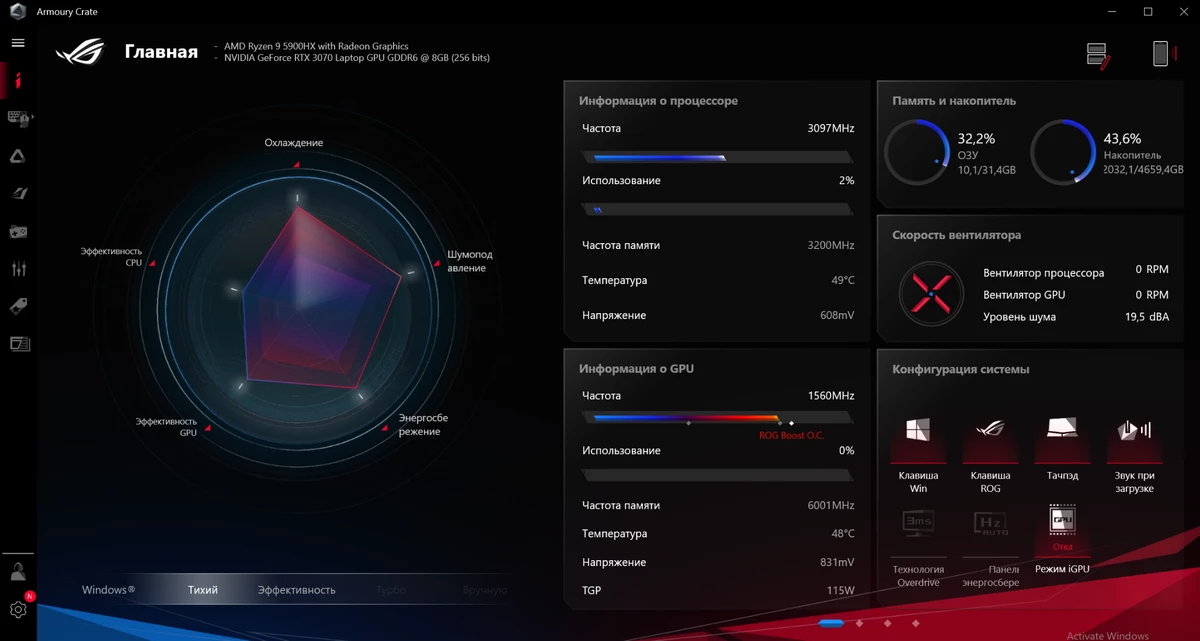Click the ОЗУ 32,2% ring gauge
The height and width of the screenshot is (641, 1200).
(x=917, y=153)
